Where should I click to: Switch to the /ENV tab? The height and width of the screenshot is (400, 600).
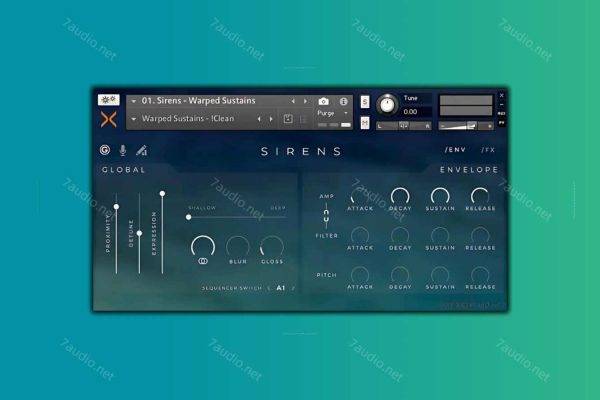pos(455,150)
